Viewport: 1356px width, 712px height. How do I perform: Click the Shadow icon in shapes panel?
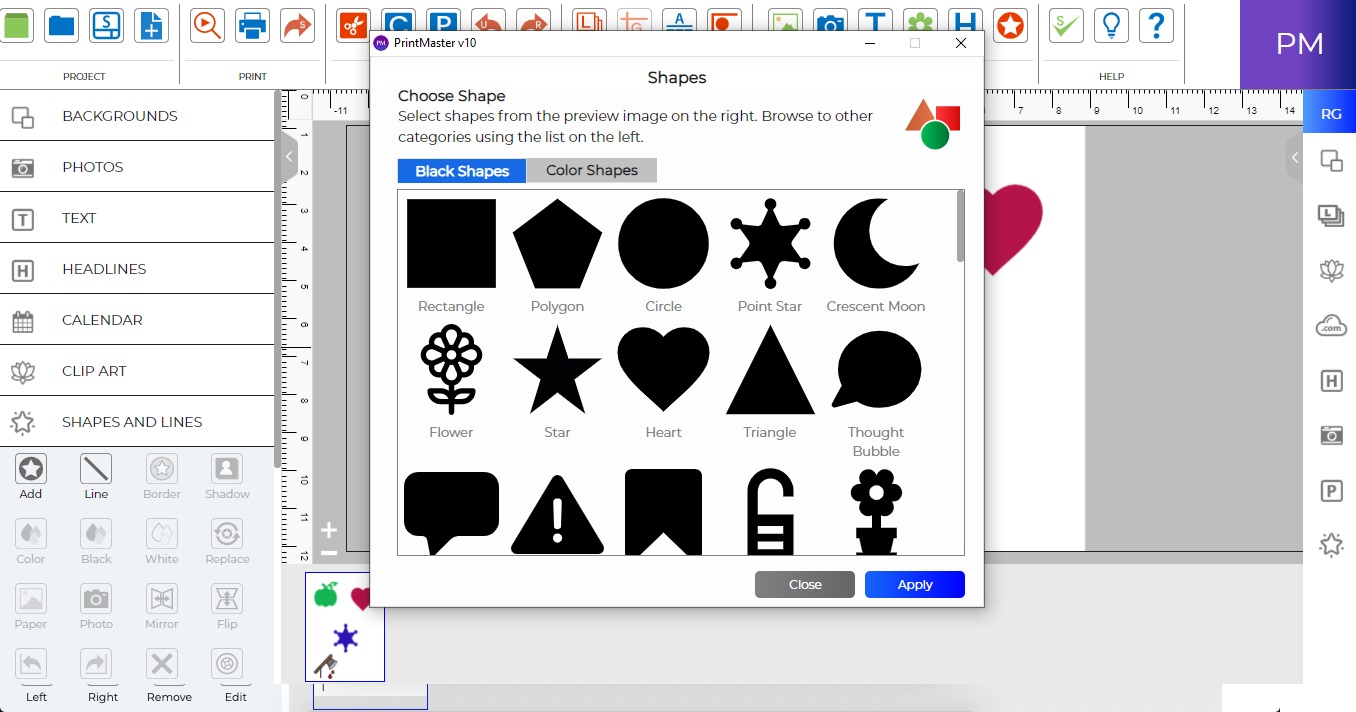(x=227, y=469)
